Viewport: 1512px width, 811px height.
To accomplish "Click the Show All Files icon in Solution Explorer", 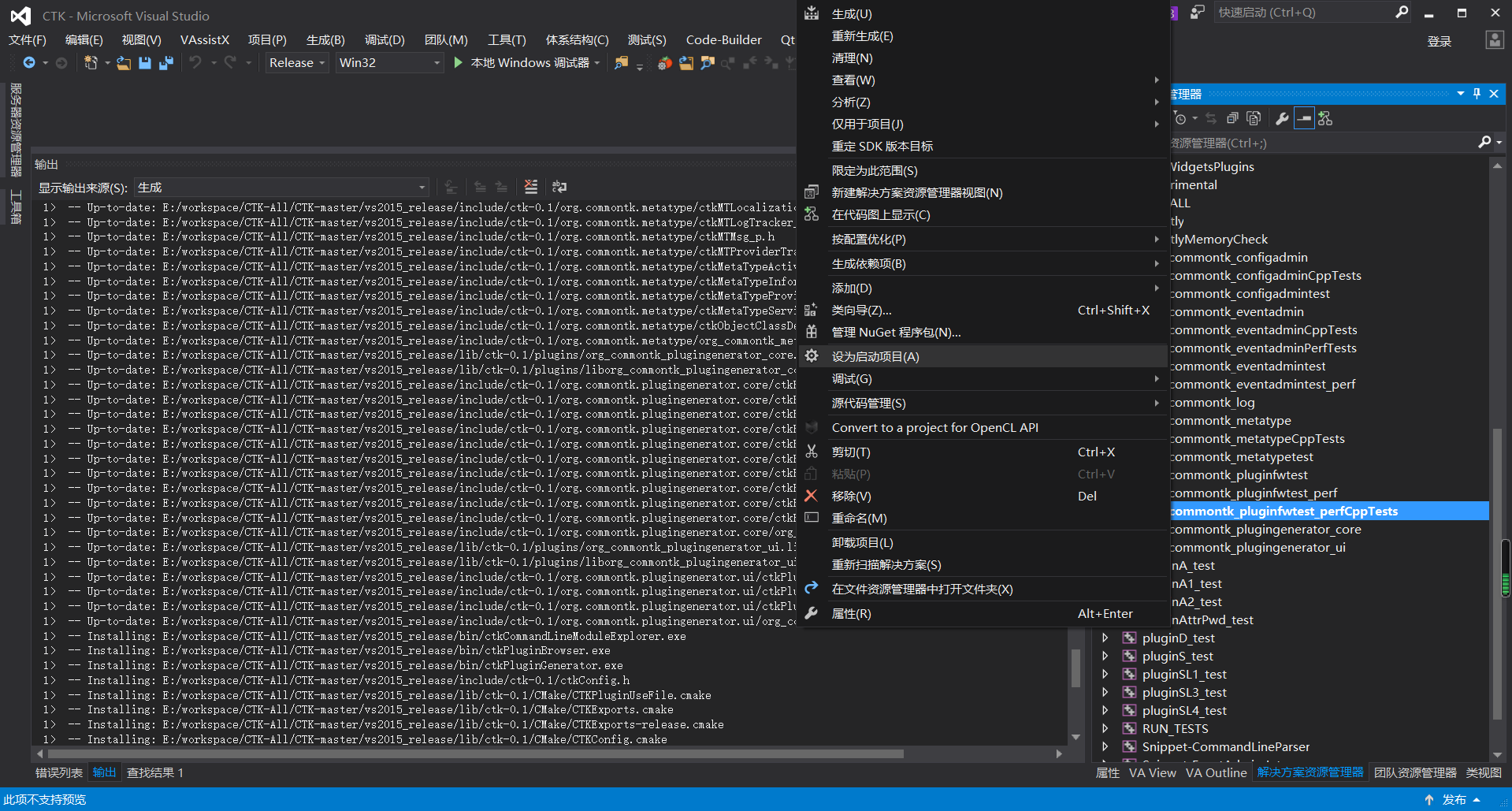I will point(1254,118).
